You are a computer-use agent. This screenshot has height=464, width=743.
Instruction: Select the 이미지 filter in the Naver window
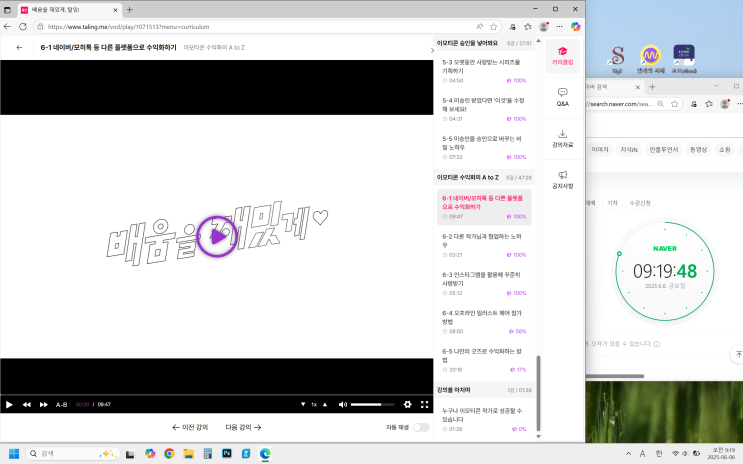click(x=599, y=150)
